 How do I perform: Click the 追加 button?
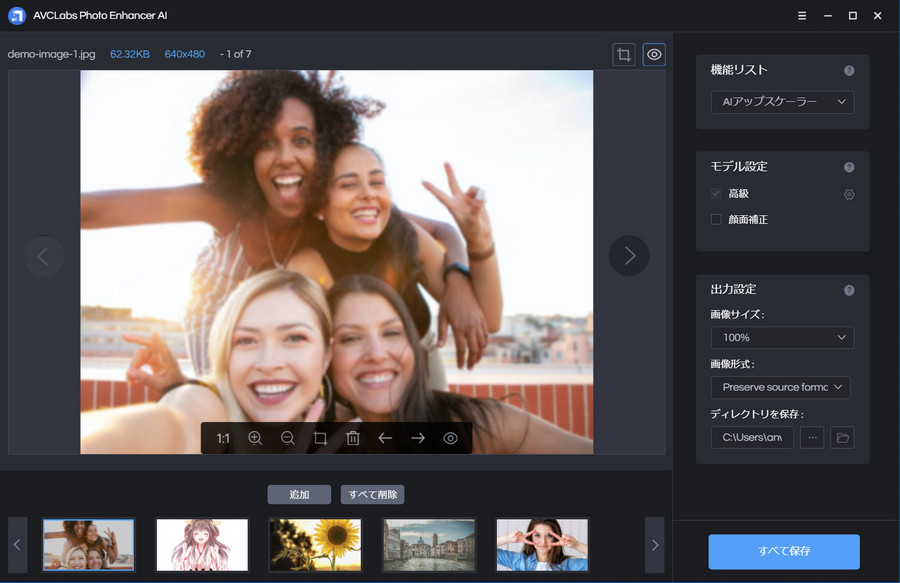point(299,495)
